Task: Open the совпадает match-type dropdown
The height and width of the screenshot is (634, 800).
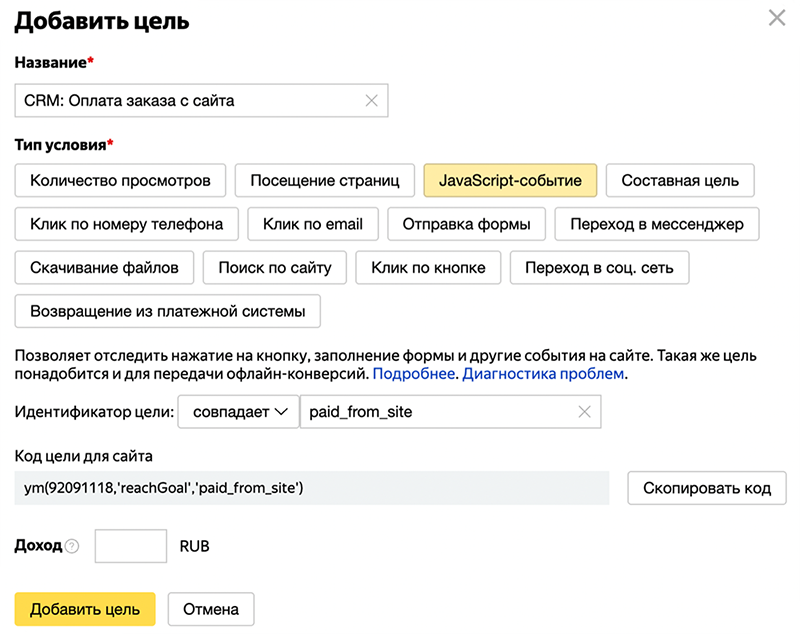Action: pos(237,412)
